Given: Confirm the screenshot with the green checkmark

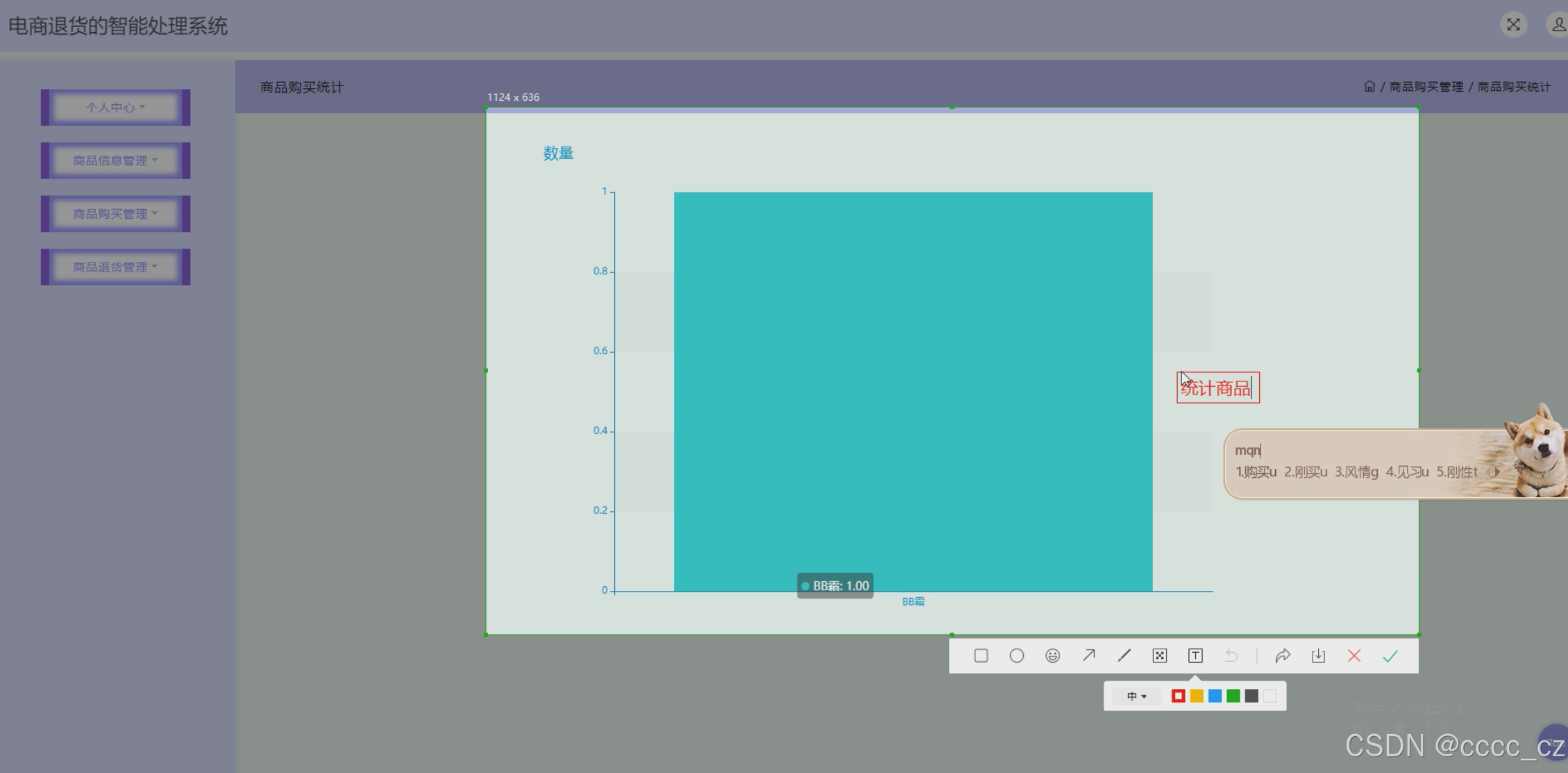Looking at the screenshot, I should (x=1390, y=656).
